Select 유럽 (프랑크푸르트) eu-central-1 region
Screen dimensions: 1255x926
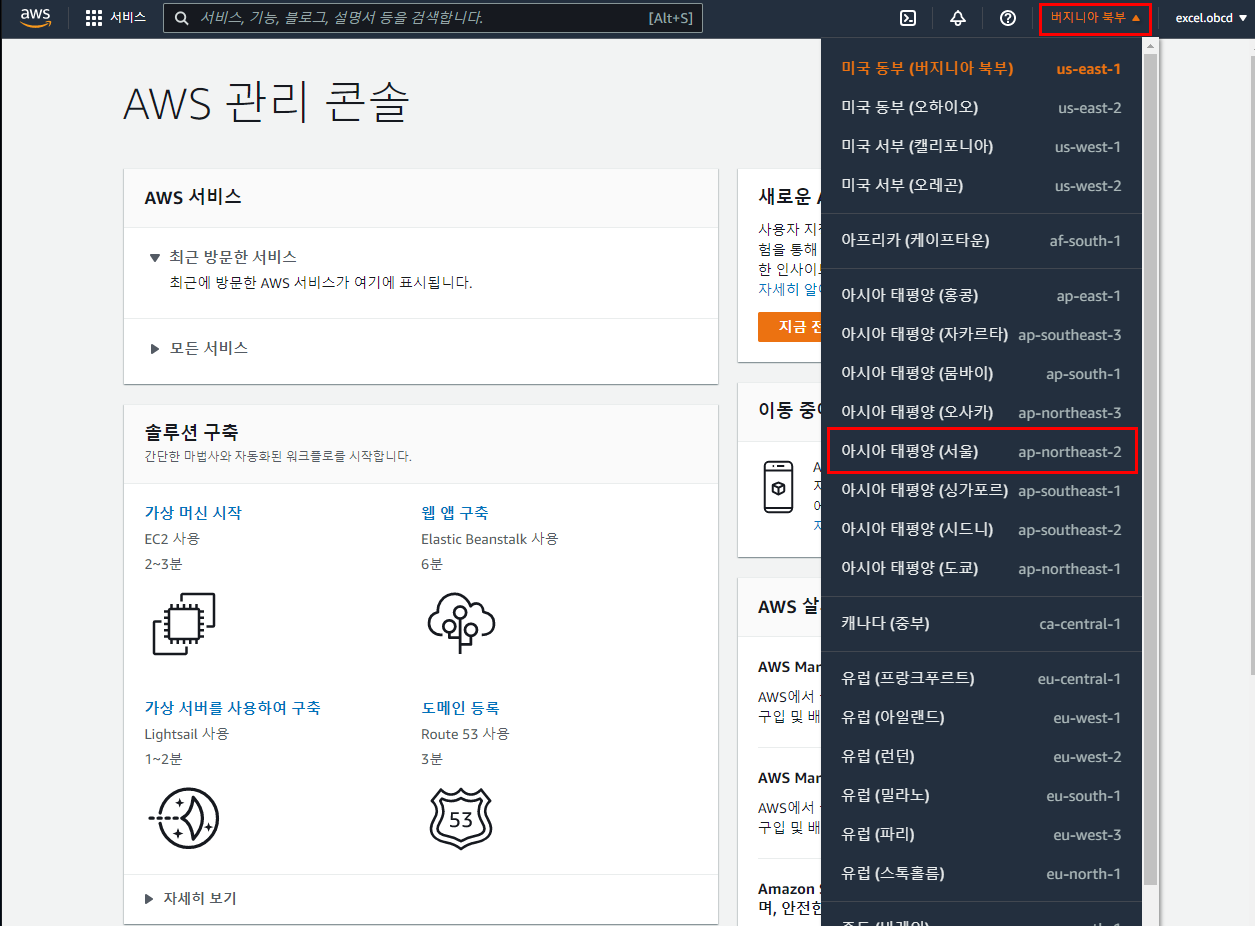pos(981,678)
